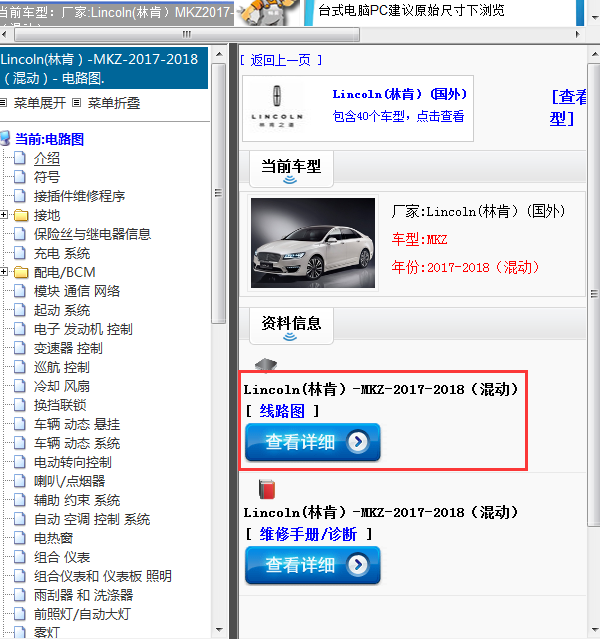
Task: Expand all menus with 菜单展开
Action: pos(40,103)
